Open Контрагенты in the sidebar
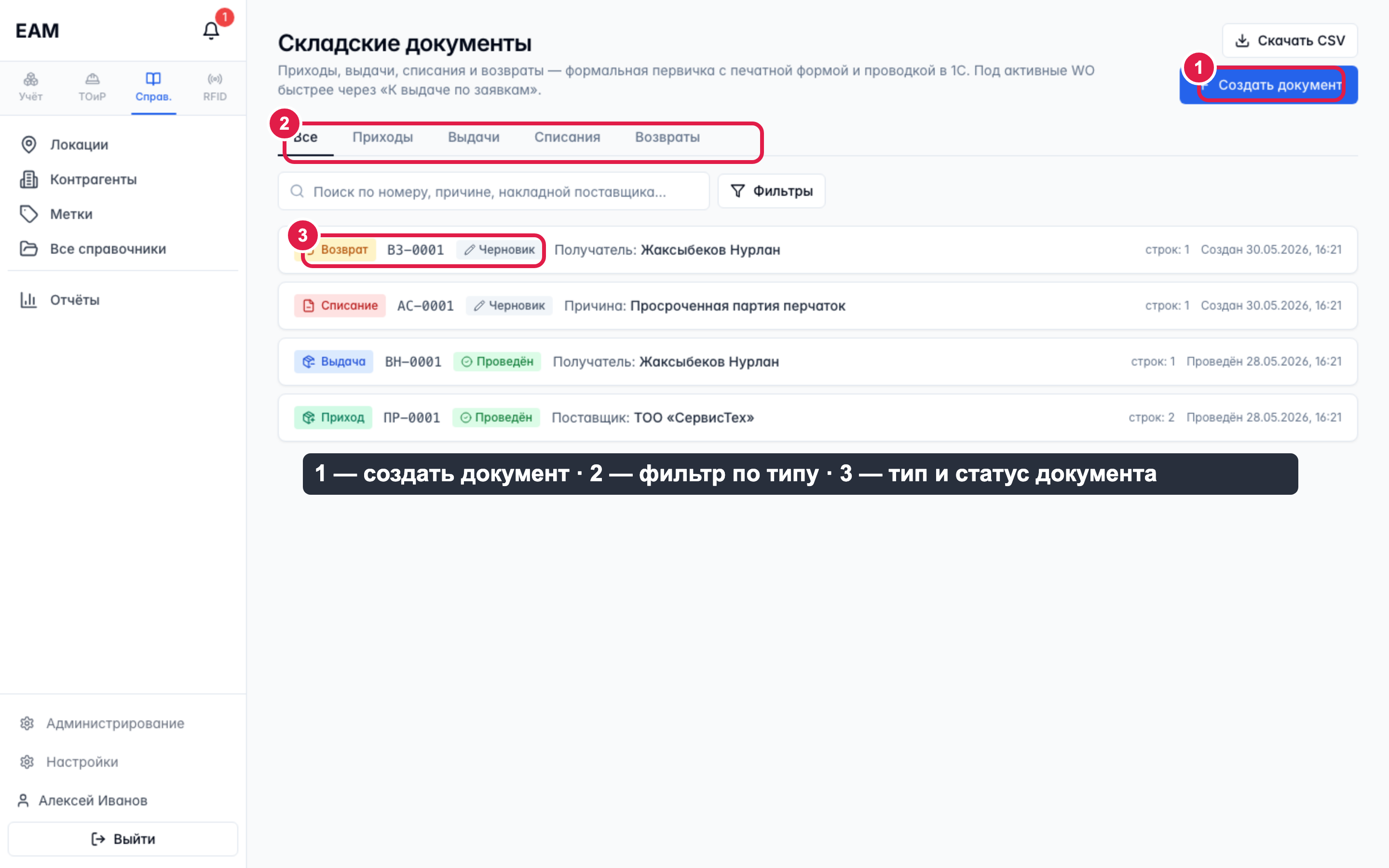This screenshot has height=868, width=1389. pos(123,180)
